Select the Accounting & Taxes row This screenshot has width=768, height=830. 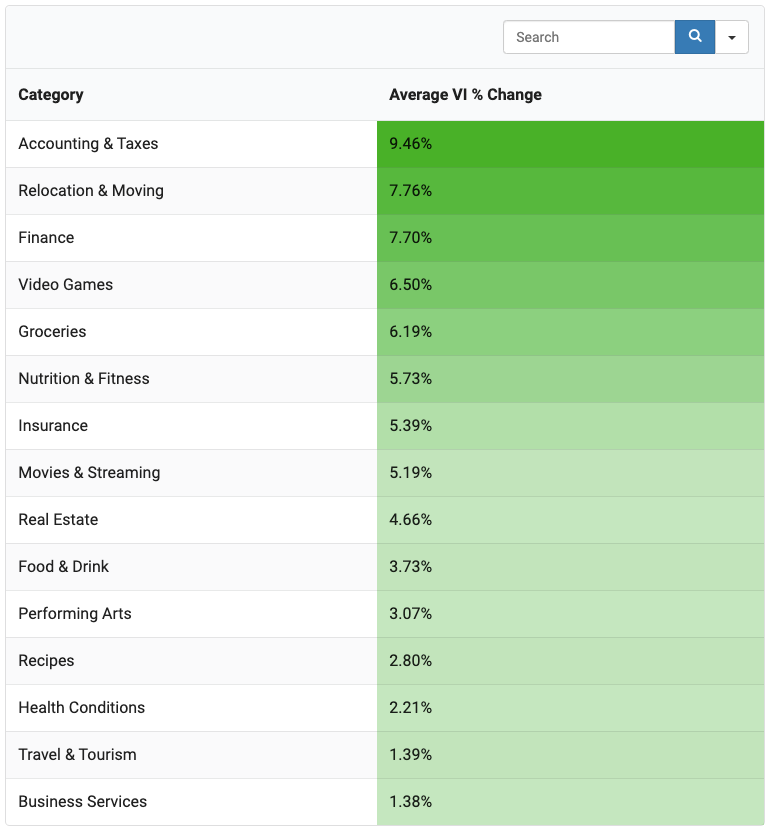click(385, 144)
